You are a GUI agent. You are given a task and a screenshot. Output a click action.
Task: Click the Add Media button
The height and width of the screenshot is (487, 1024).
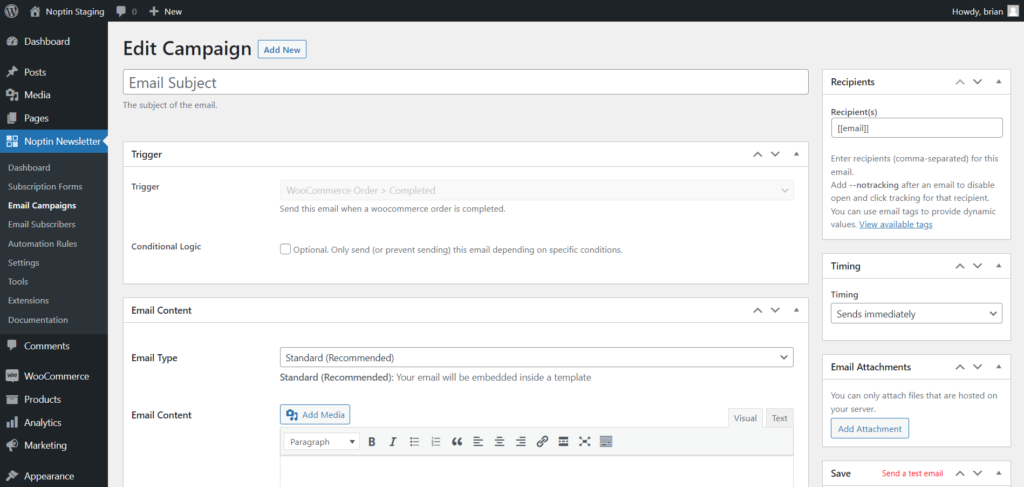316,415
